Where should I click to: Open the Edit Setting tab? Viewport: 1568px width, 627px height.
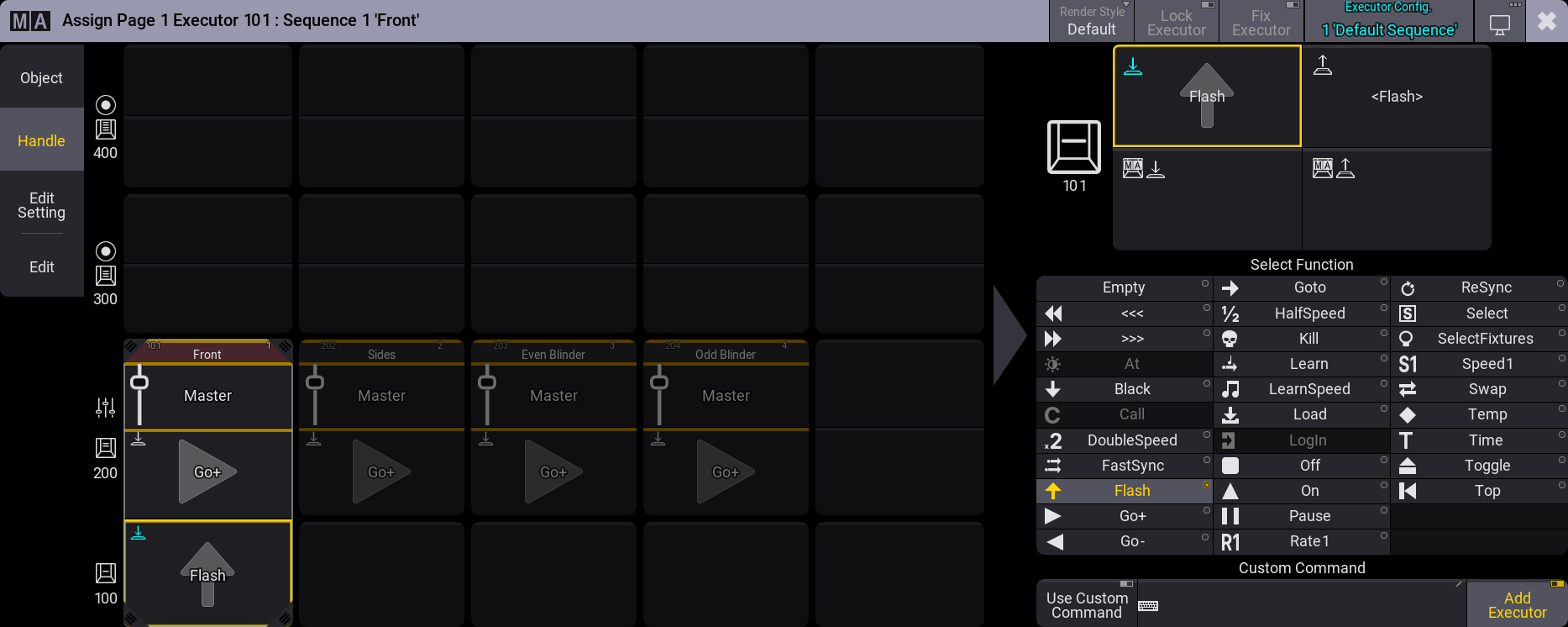pos(42,205)
